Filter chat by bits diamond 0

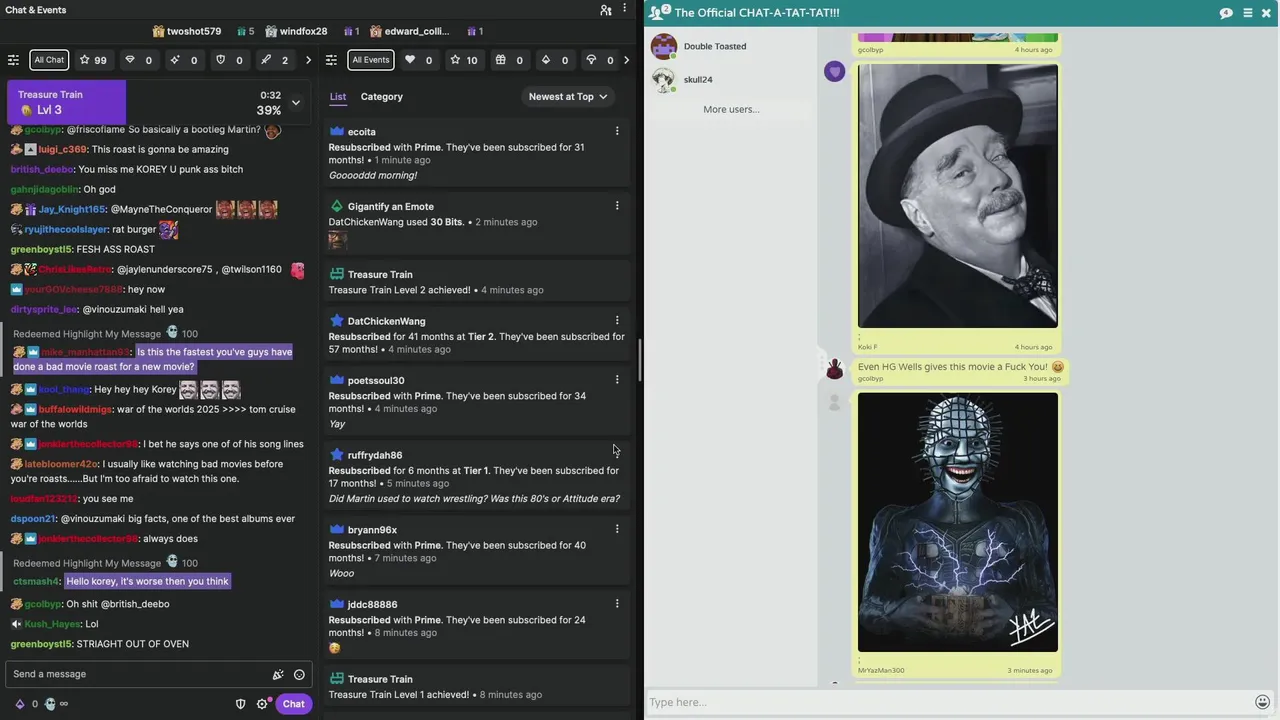(x=138, y=60)
